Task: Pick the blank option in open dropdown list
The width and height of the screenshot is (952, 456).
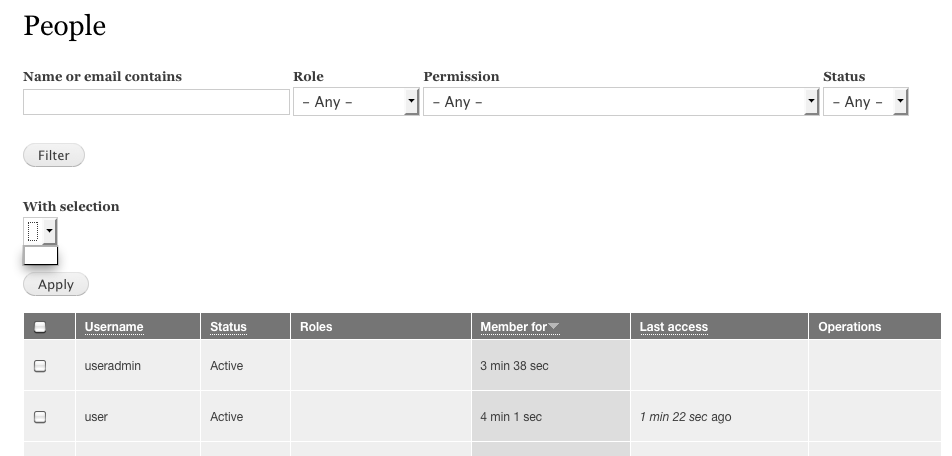Action: click(40, 256)
